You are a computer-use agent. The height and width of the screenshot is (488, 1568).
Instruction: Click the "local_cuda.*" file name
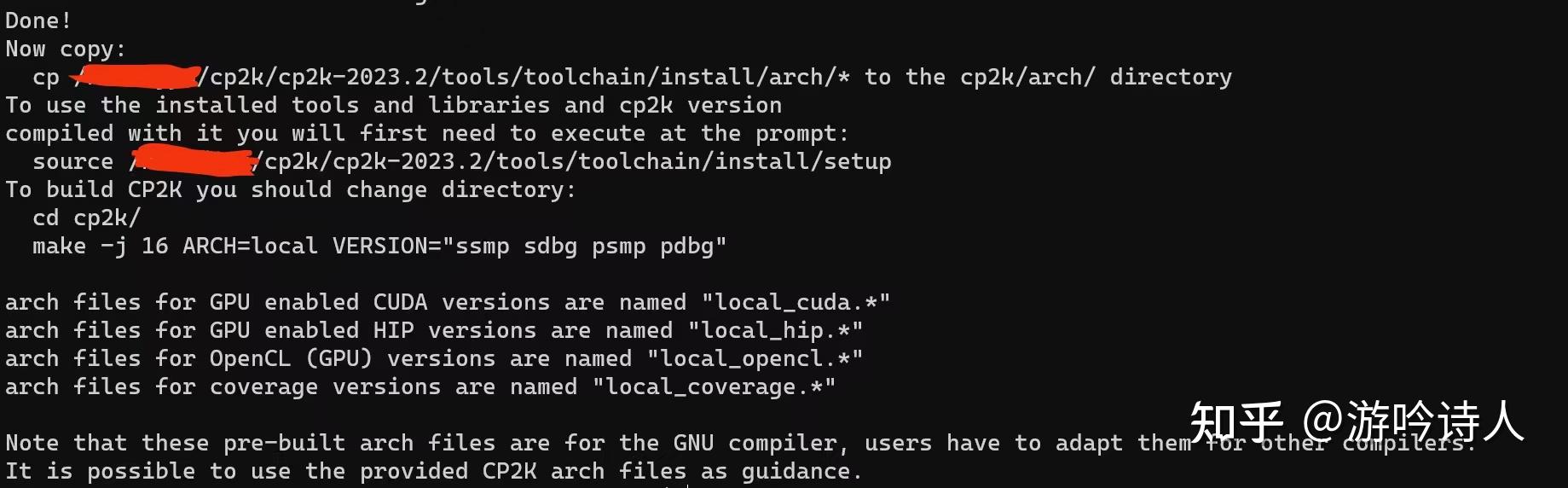point(796,302)
